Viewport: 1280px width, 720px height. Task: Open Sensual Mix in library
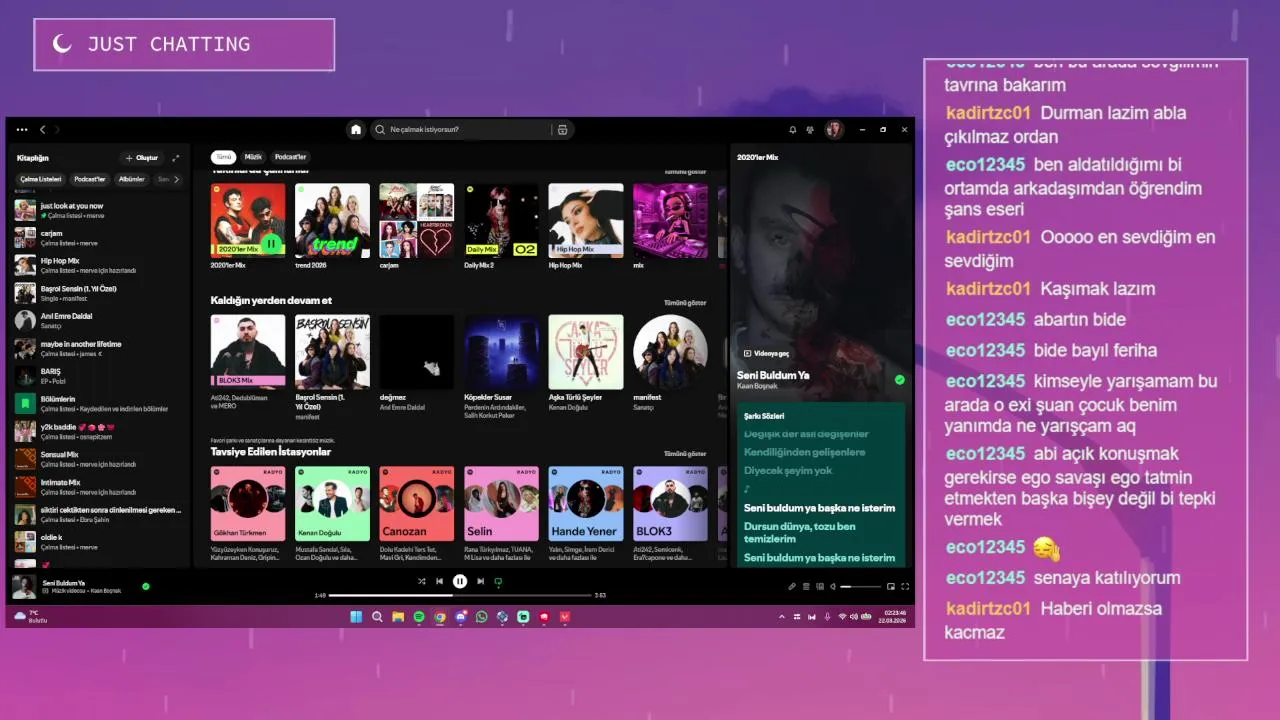click(98, 459)
